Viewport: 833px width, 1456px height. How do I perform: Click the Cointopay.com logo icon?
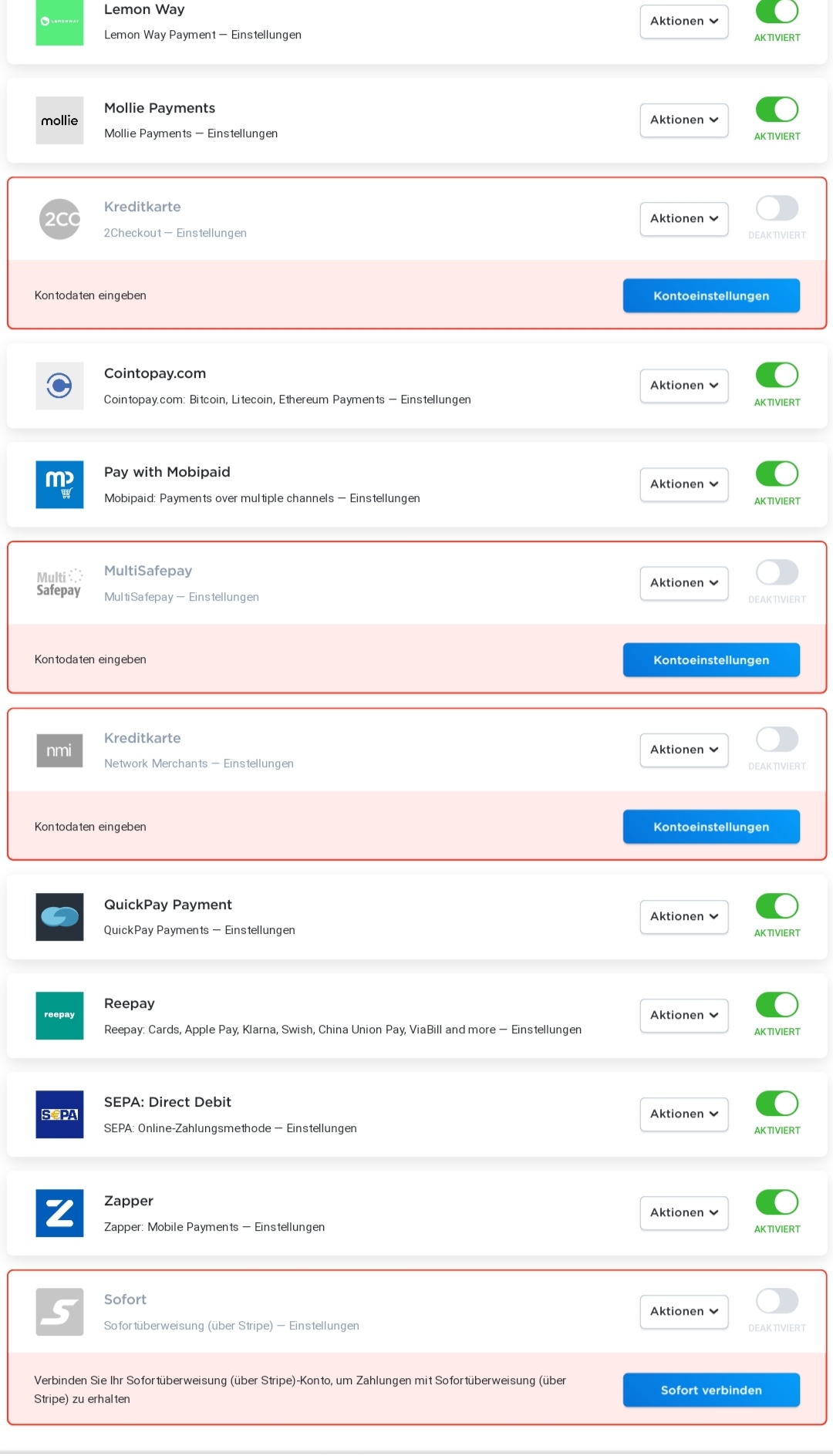coord(59,386)
